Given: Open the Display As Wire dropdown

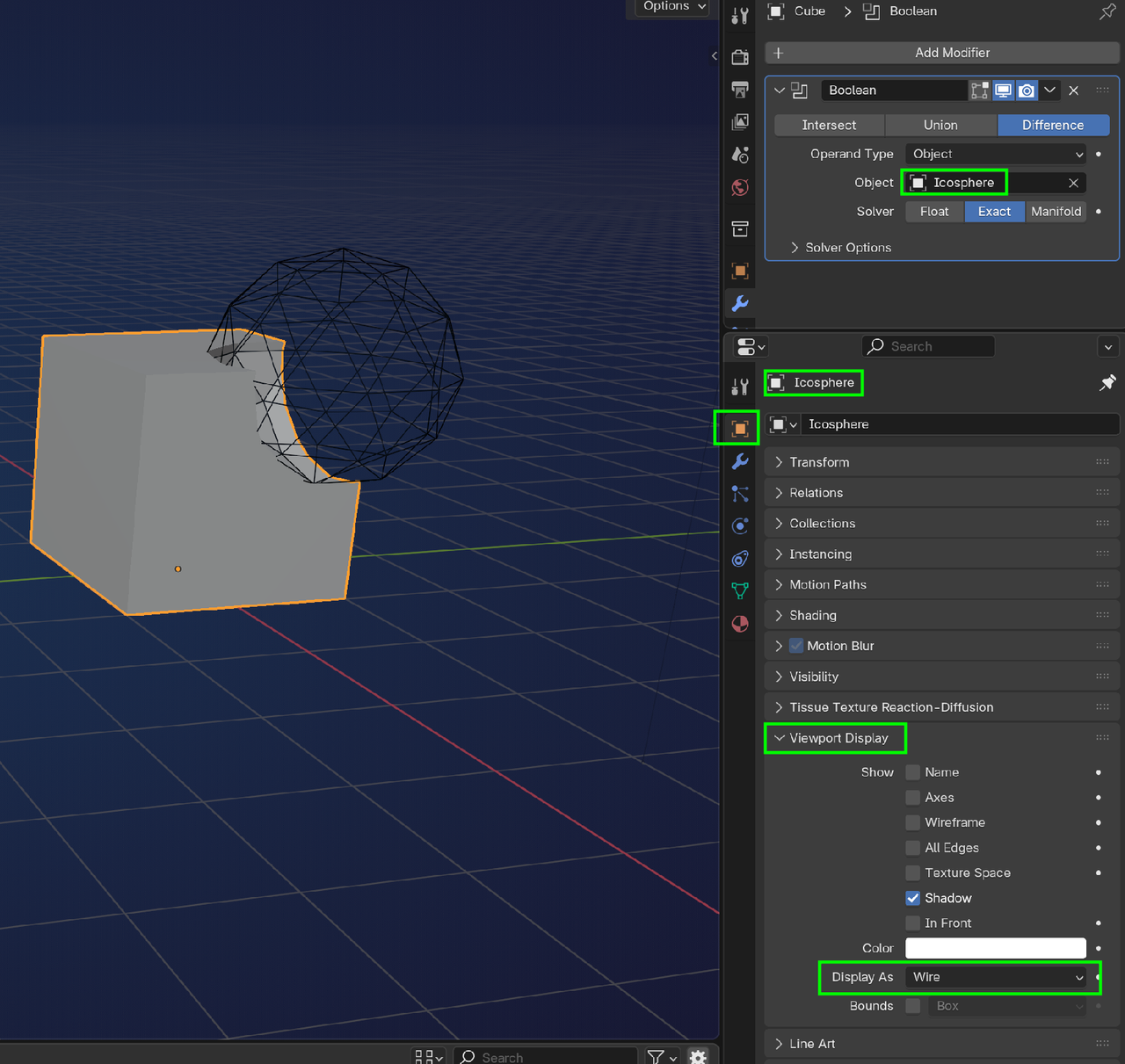Looking at the screenshot, I should click(997, 977).
